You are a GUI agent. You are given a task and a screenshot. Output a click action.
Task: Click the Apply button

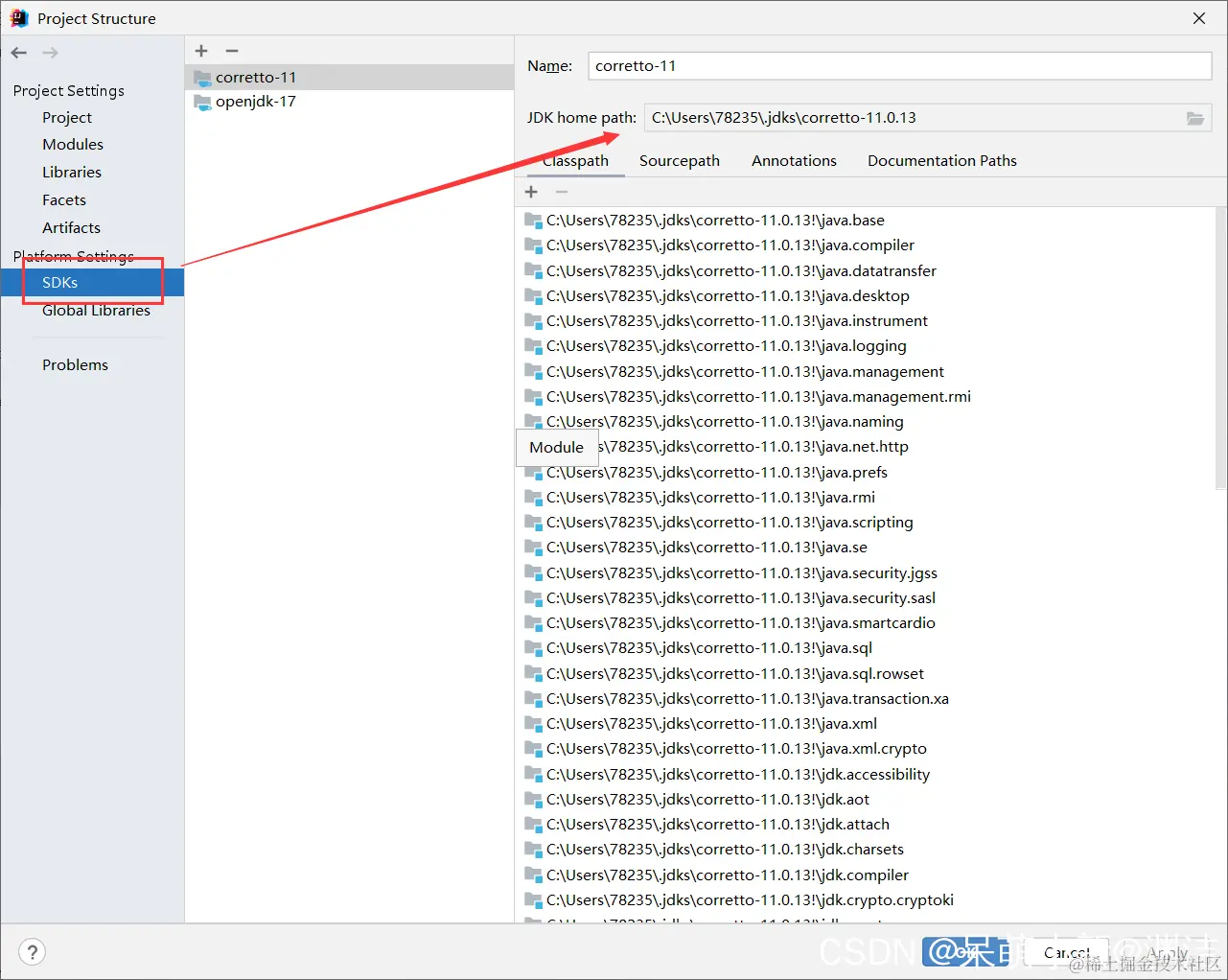pos(1168,953)
